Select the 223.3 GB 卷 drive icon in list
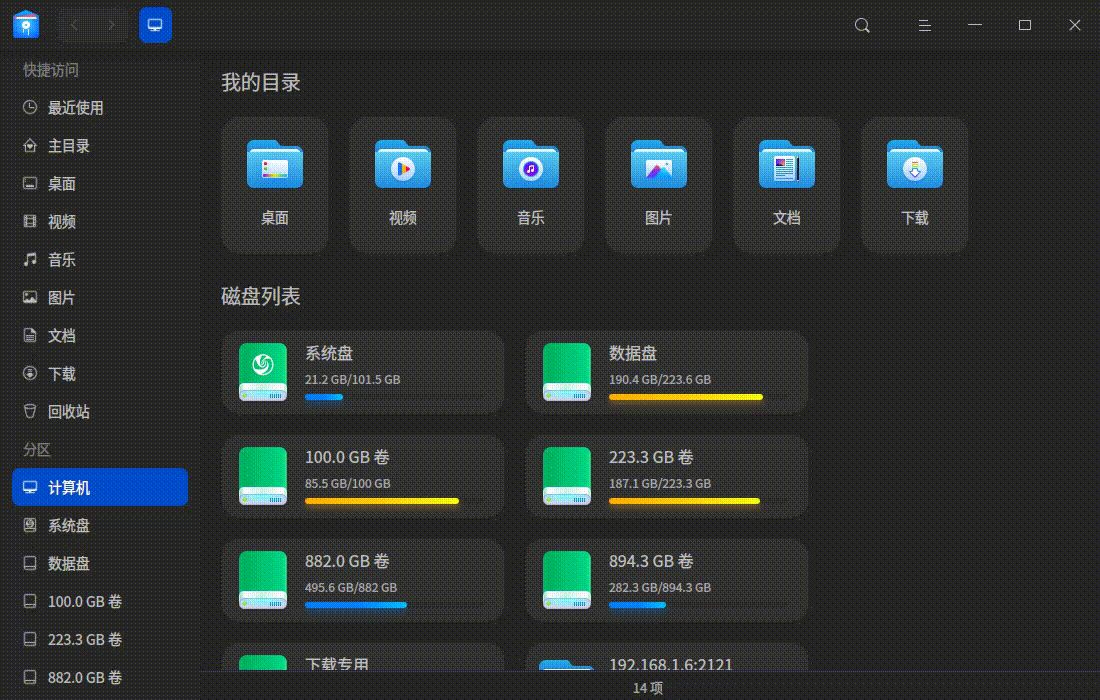 [x=567, y=476]
